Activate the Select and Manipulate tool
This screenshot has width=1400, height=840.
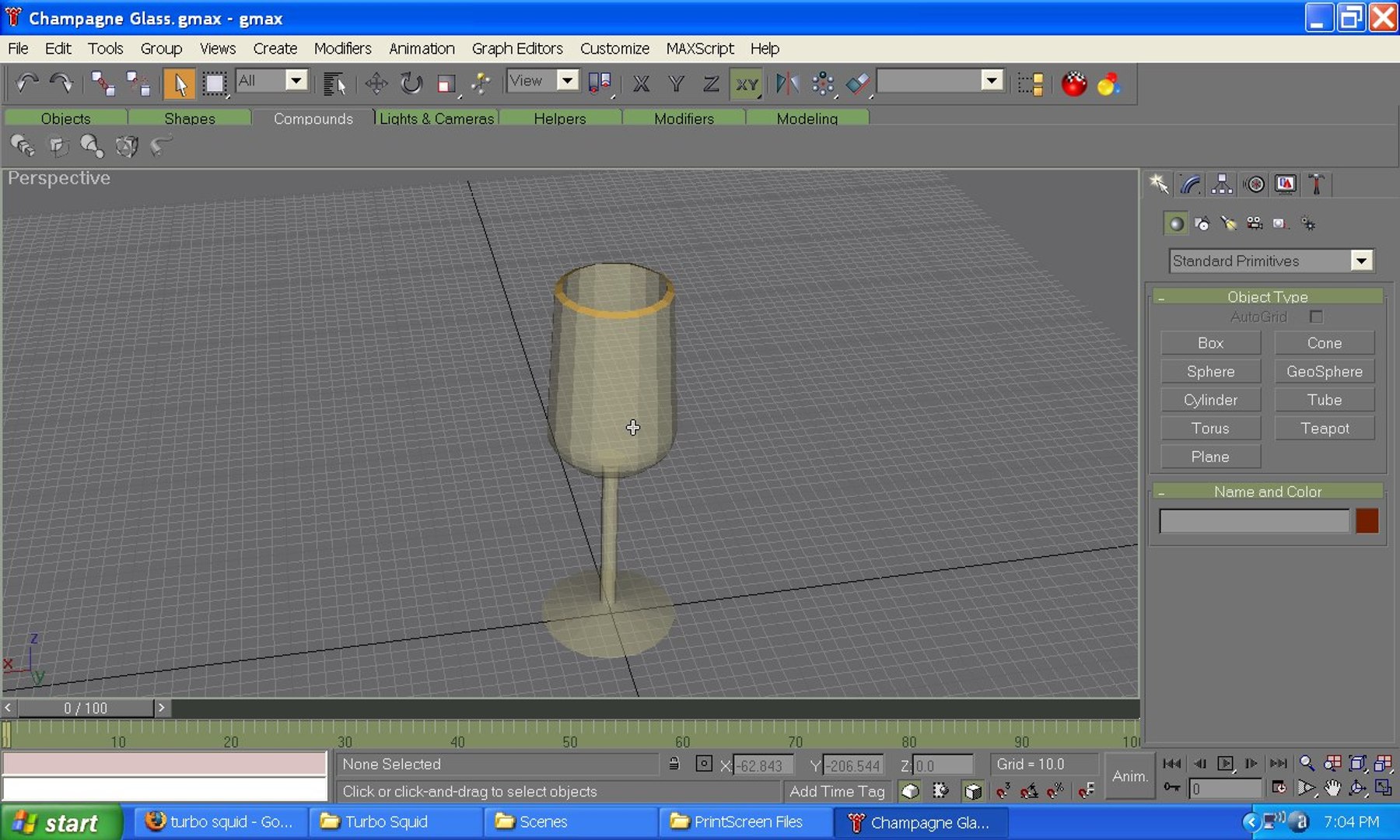pos(481,83)
